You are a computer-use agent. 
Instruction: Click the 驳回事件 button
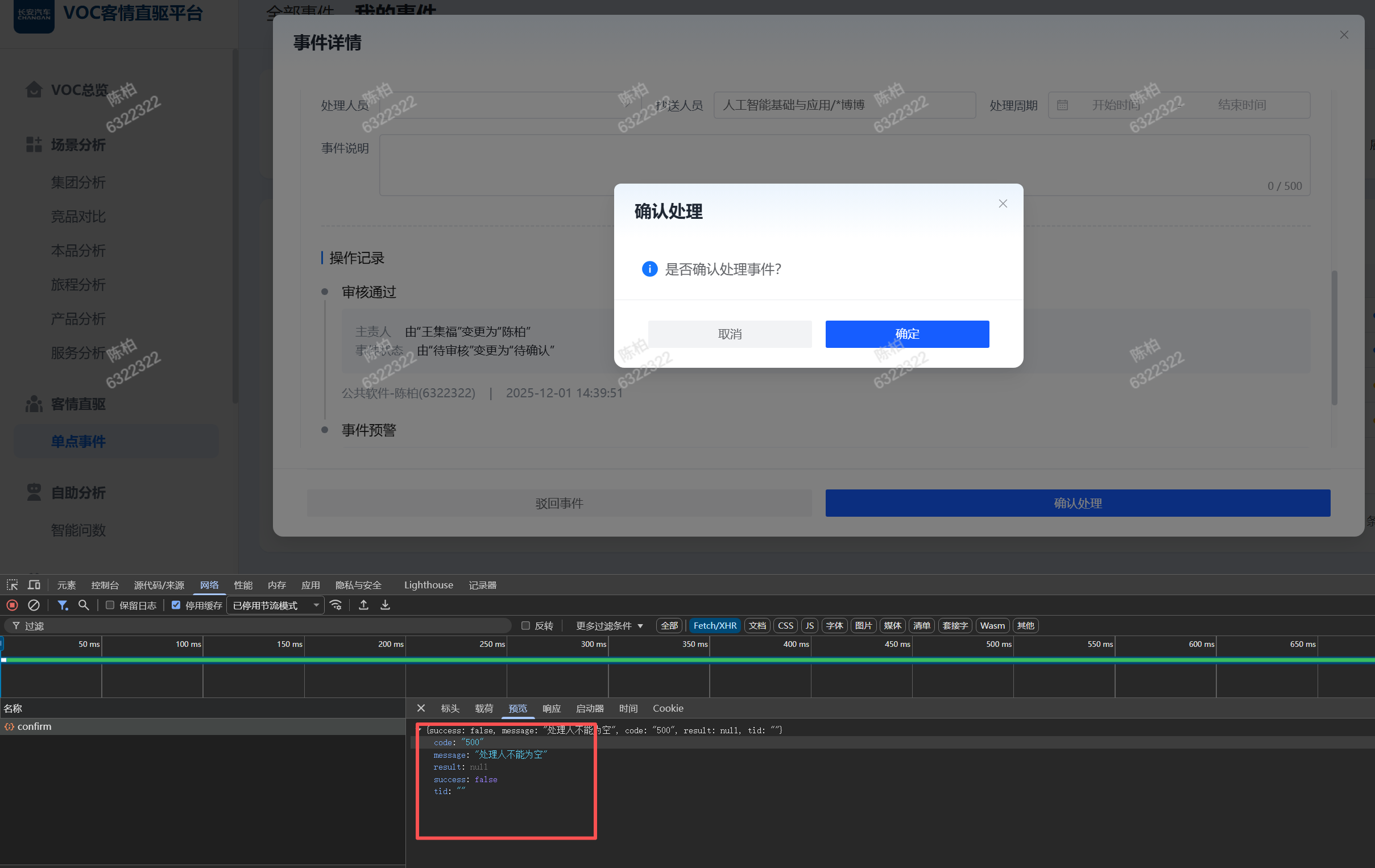pyautogui.click(x=559, y=503)
